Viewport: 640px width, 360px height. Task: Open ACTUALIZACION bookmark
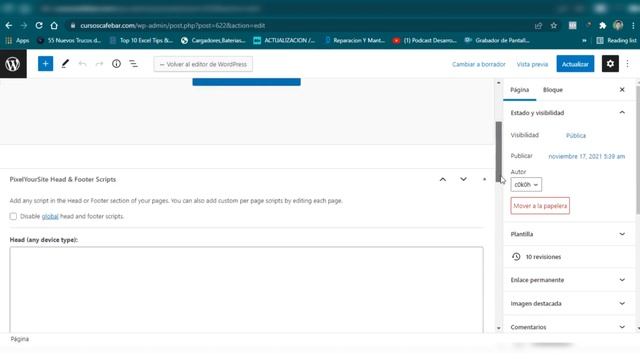284,40
